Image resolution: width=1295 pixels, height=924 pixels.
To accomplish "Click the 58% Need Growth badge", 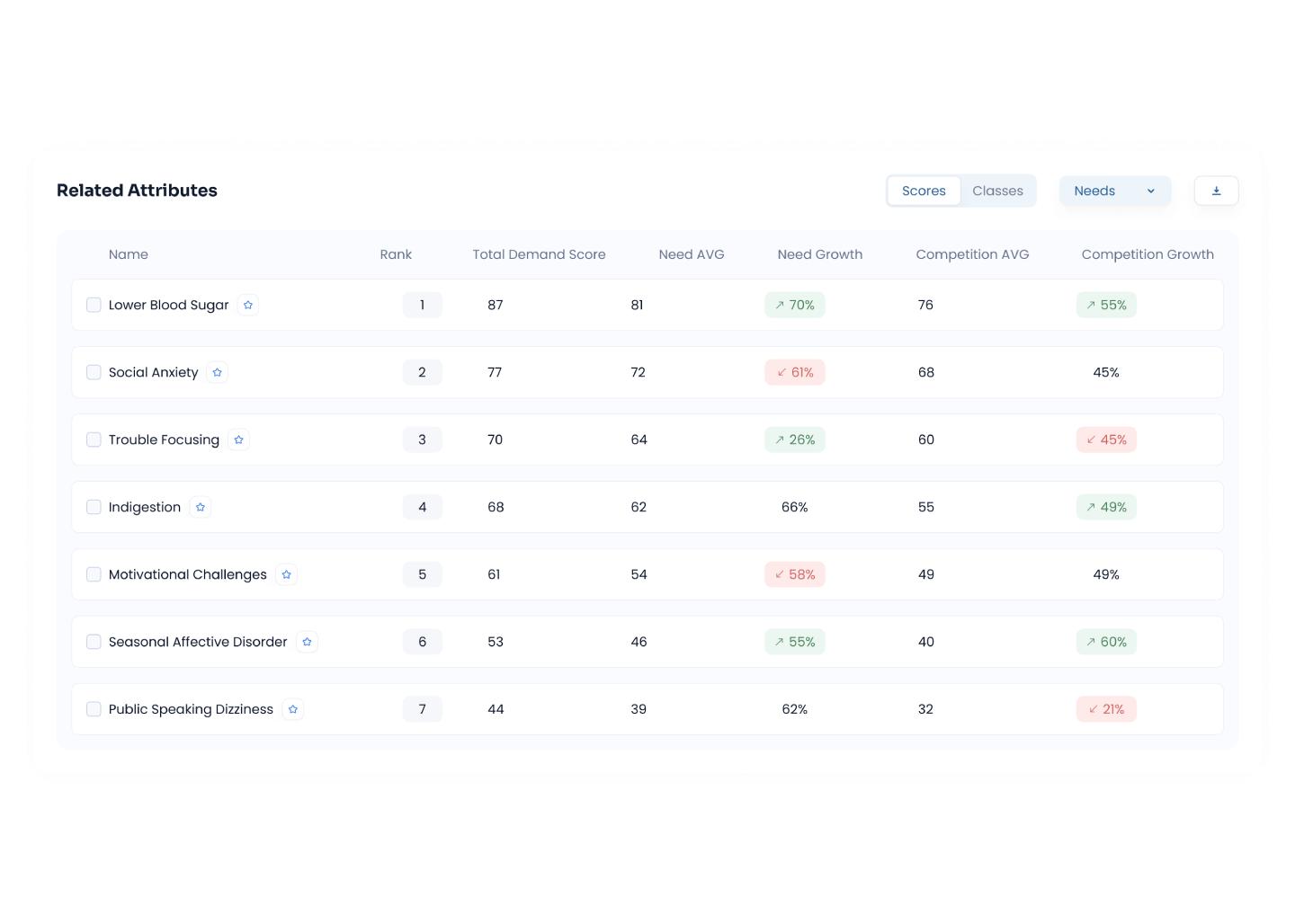I will point(795,574).
